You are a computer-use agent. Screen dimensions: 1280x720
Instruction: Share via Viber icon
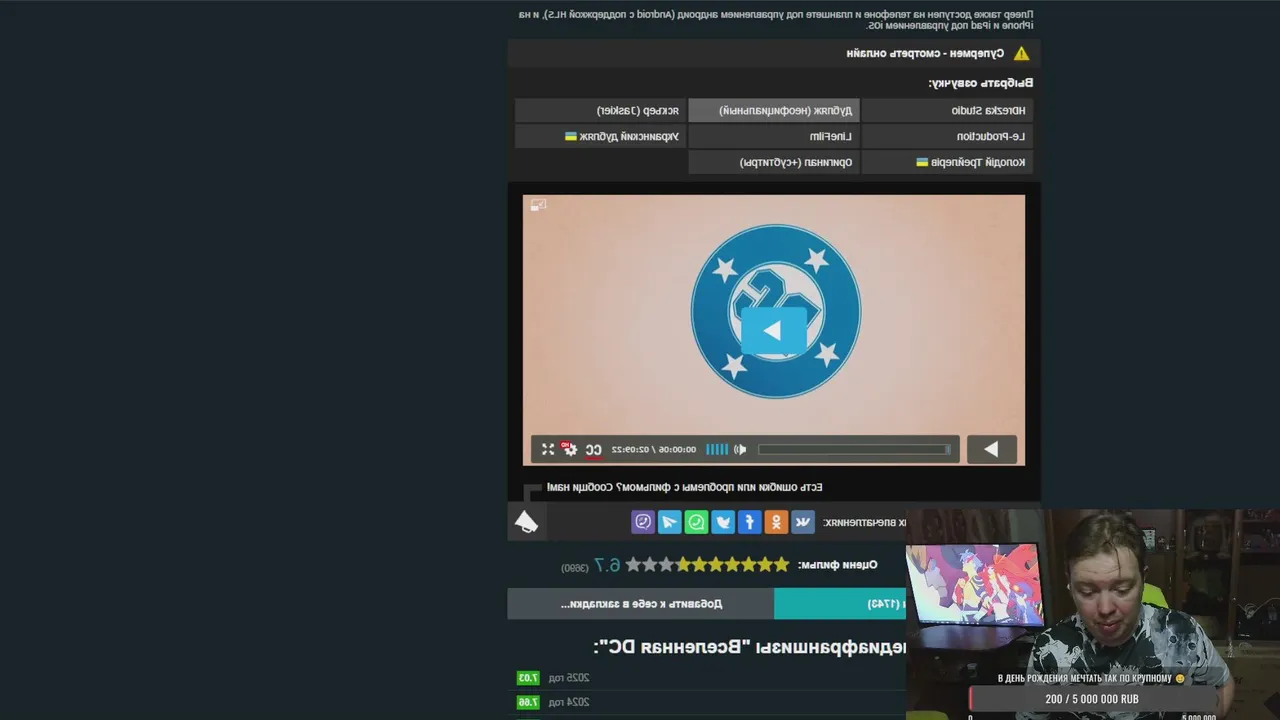(x=643, y=522)
